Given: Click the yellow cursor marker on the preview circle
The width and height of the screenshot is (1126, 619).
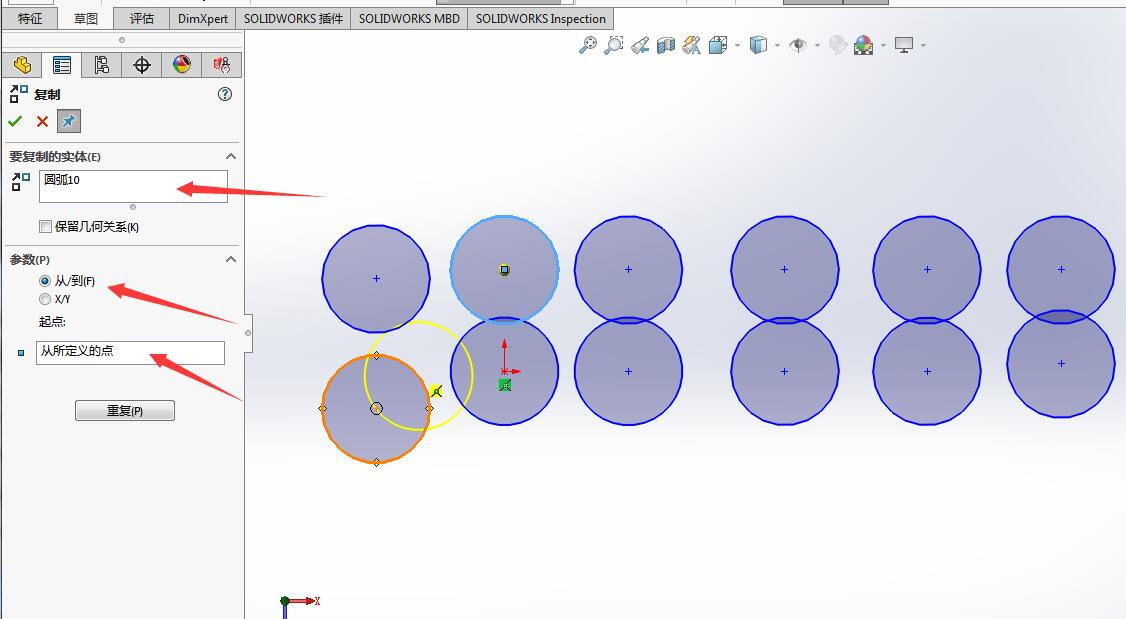Looking at the screenshot, I should (436, 391).
